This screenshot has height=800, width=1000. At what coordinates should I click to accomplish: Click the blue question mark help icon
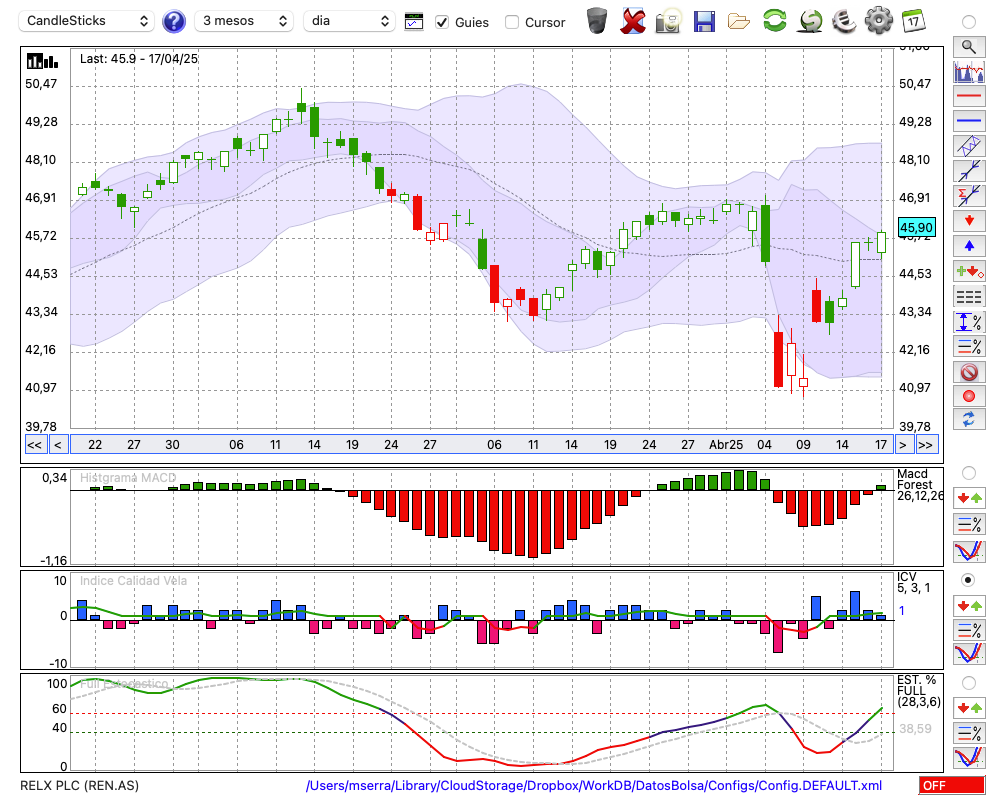(x=173, y=22)
